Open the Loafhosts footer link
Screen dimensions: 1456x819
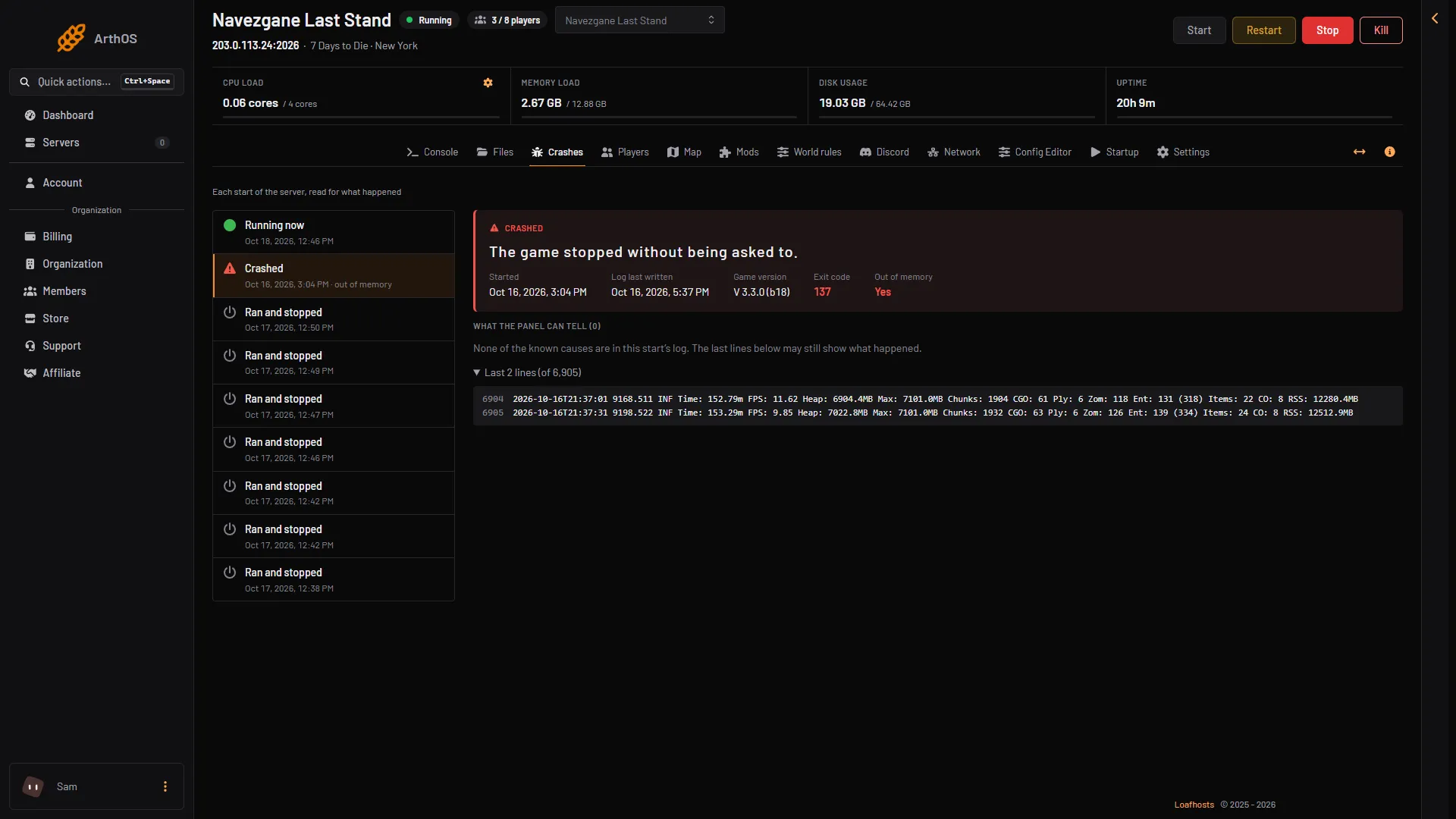point(1194,805)
